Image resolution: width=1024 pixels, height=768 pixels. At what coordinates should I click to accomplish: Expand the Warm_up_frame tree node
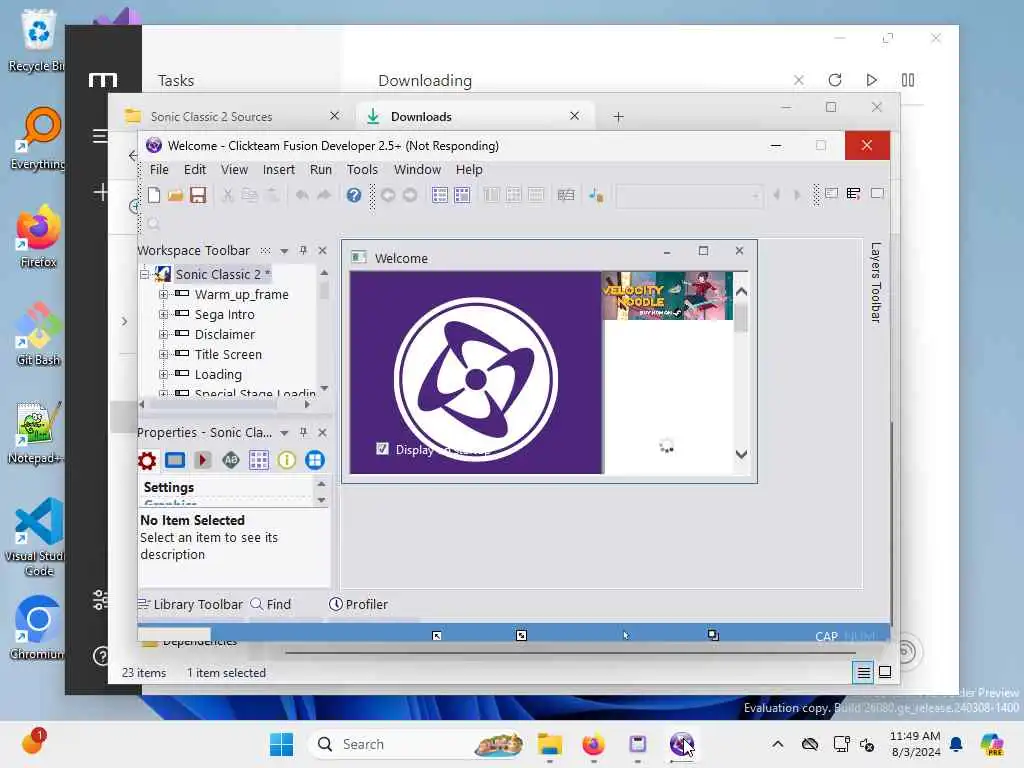(x=163, y=295)
